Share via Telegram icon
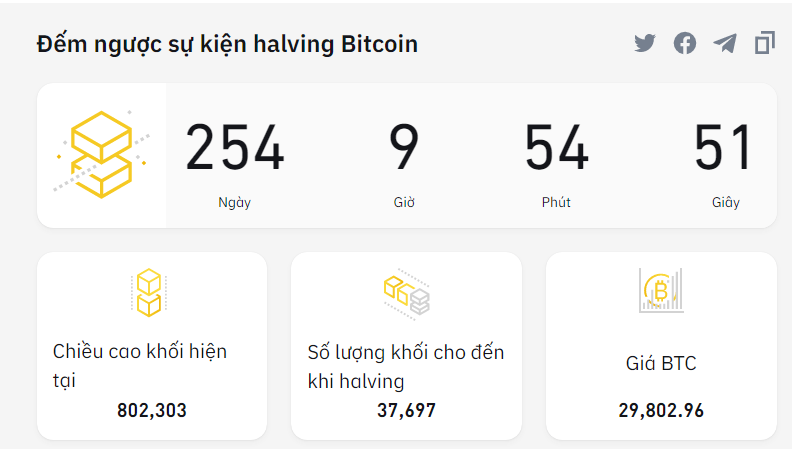This screenshot has width=792, height=449. 725,43
